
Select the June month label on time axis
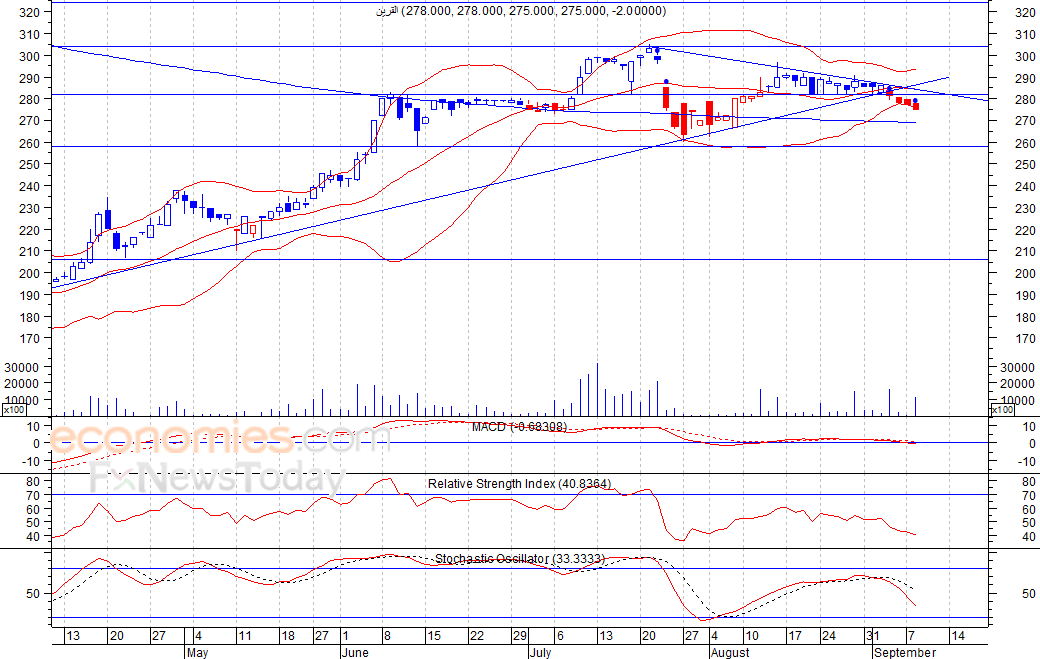(x=355, y=652)
